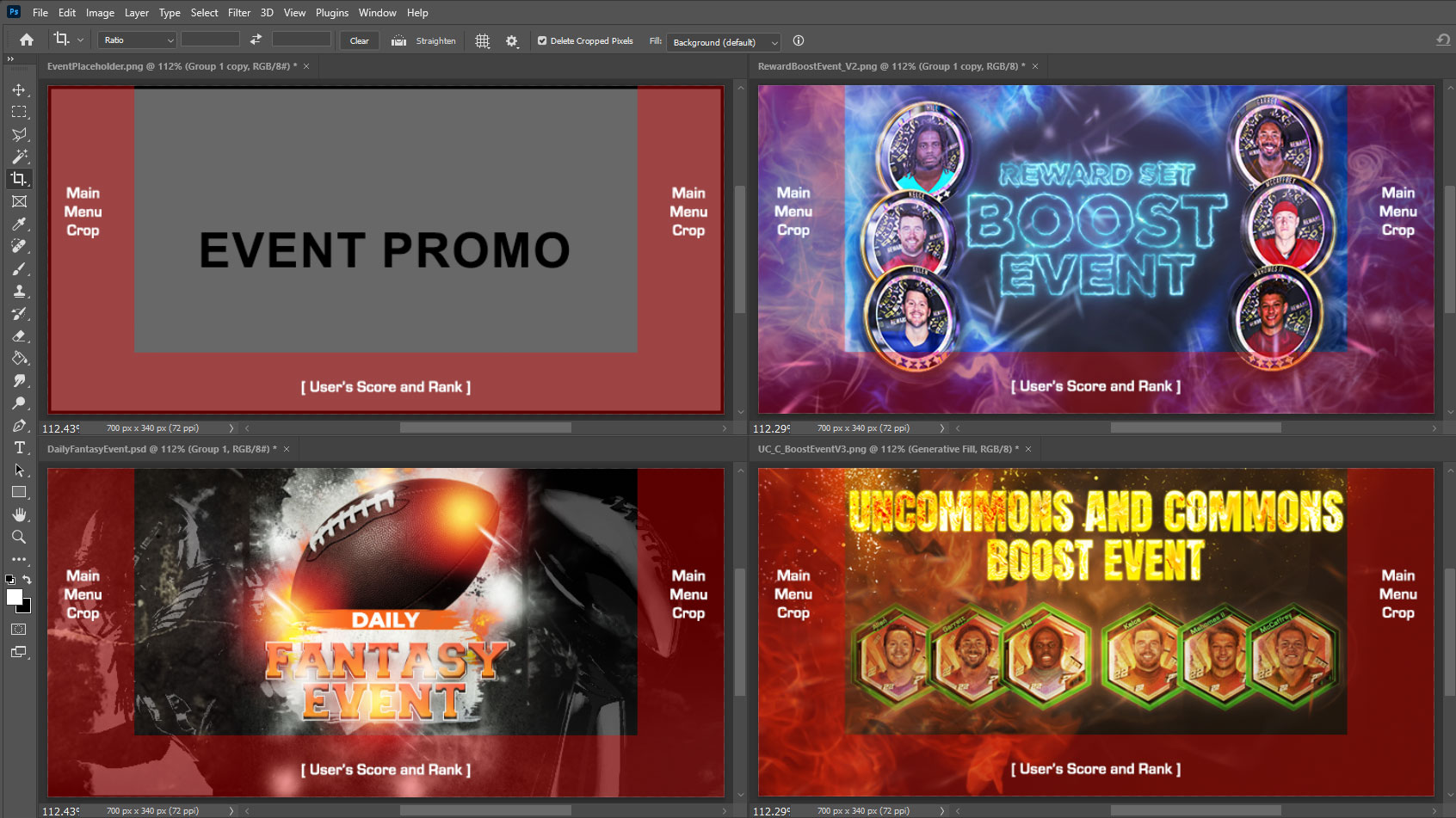Open the File menu
The width and height of the screenshot is (1456, 818).
click(40, 13)
